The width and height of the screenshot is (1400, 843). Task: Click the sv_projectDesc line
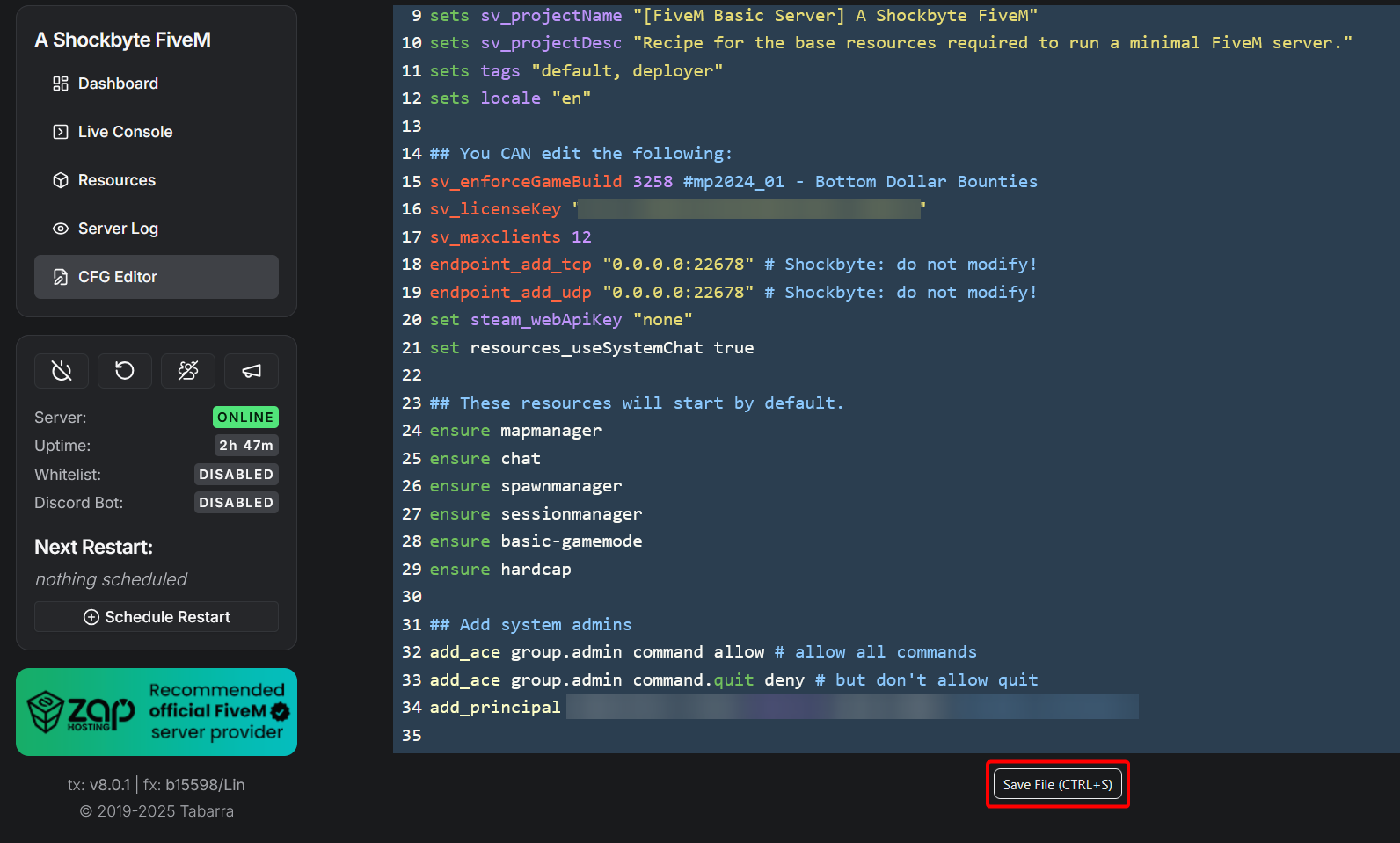[891, 43]
